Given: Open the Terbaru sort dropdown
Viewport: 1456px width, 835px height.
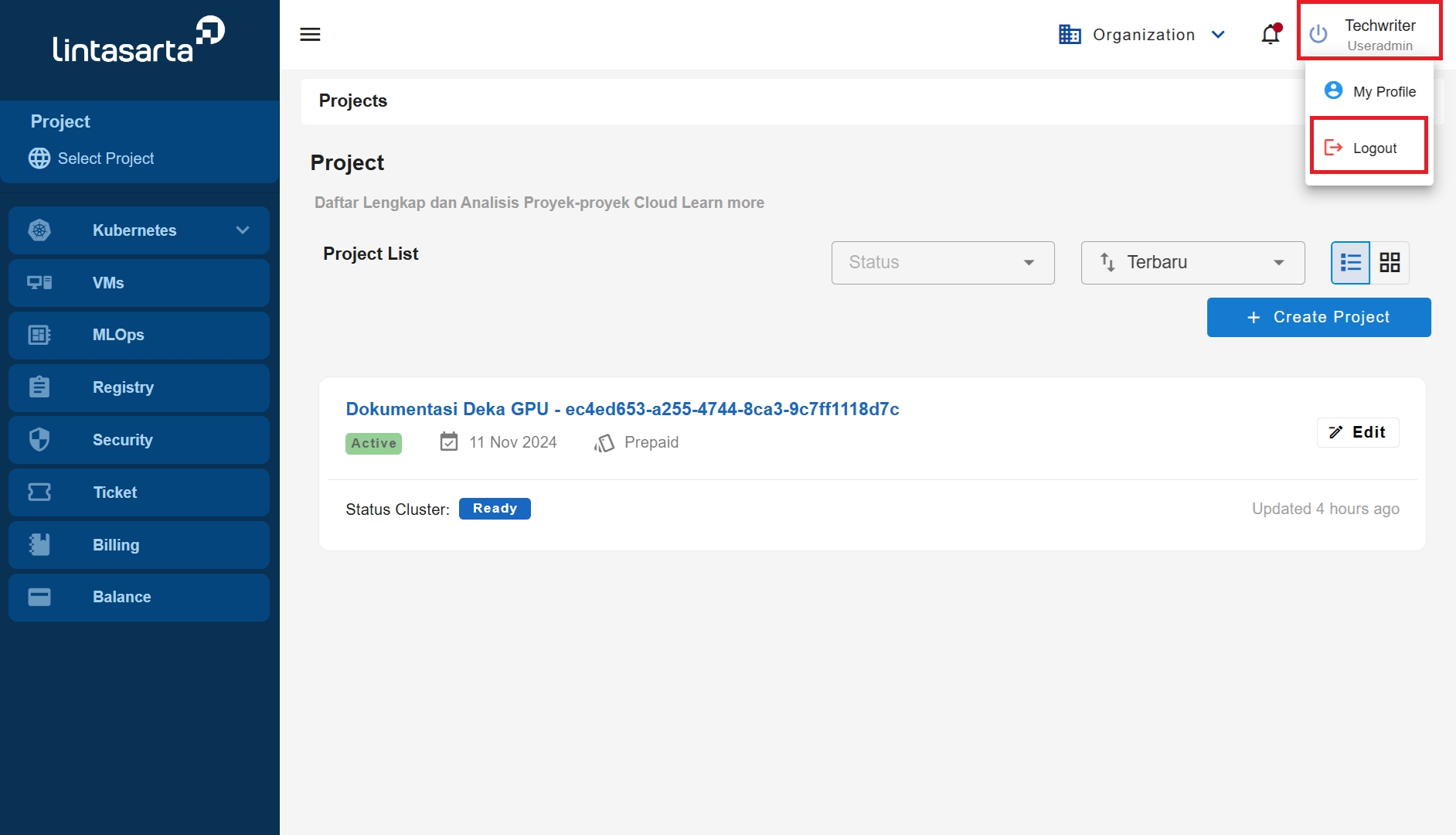Looking at the screenshot, I should click(x=1192, y=263).
